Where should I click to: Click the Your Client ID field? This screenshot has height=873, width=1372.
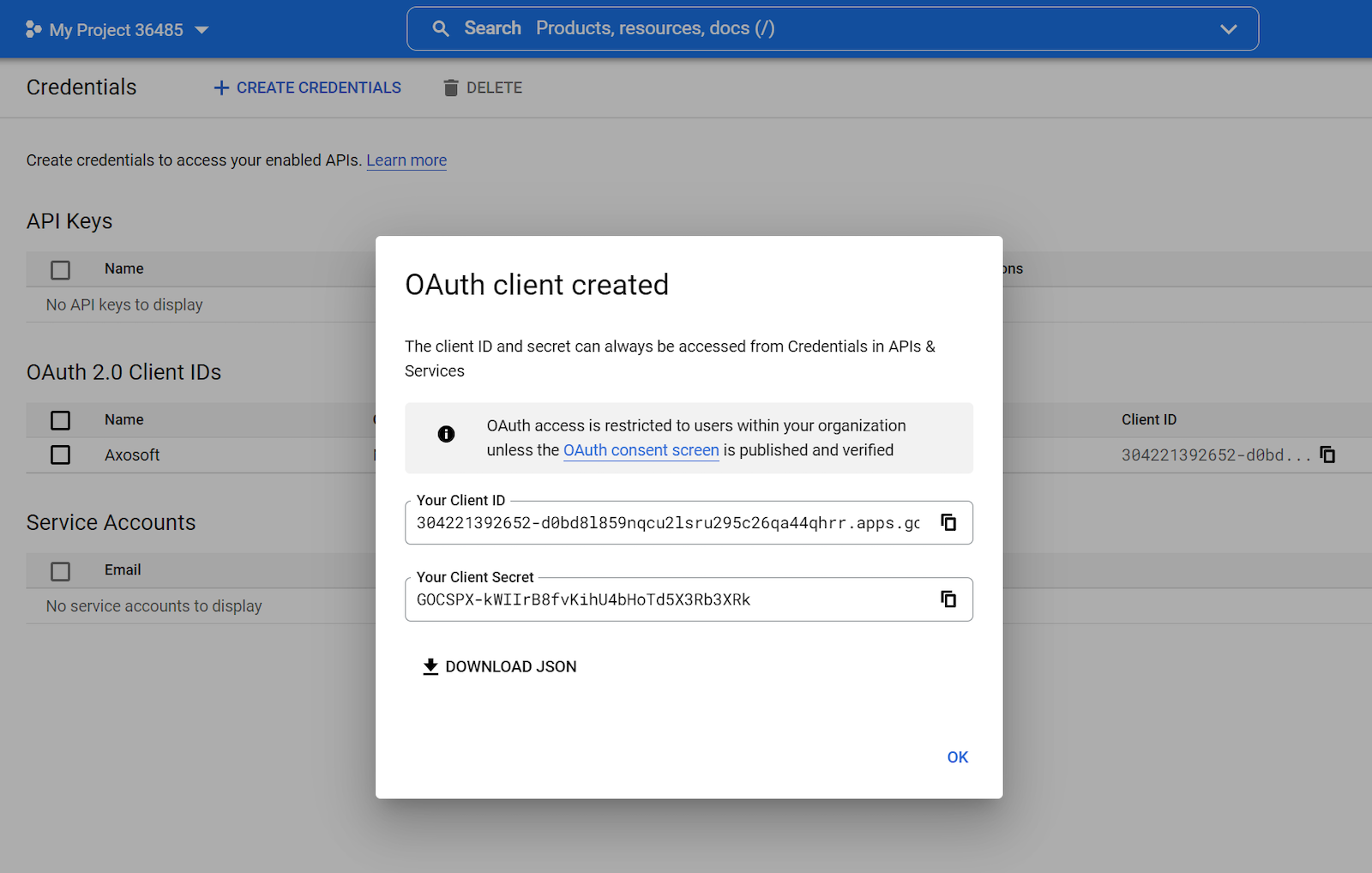(x=689, y=522)
